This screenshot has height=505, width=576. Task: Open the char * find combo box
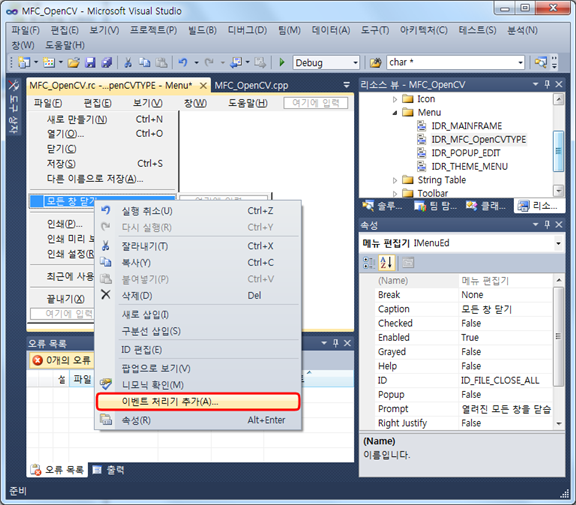tap(521, 63)
